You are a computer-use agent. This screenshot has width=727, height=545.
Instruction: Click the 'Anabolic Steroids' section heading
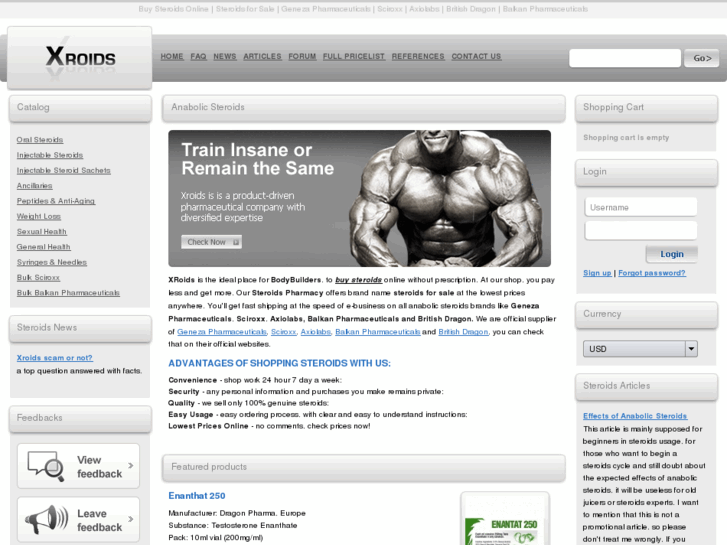pyautogui.click(x=208, y=107)
